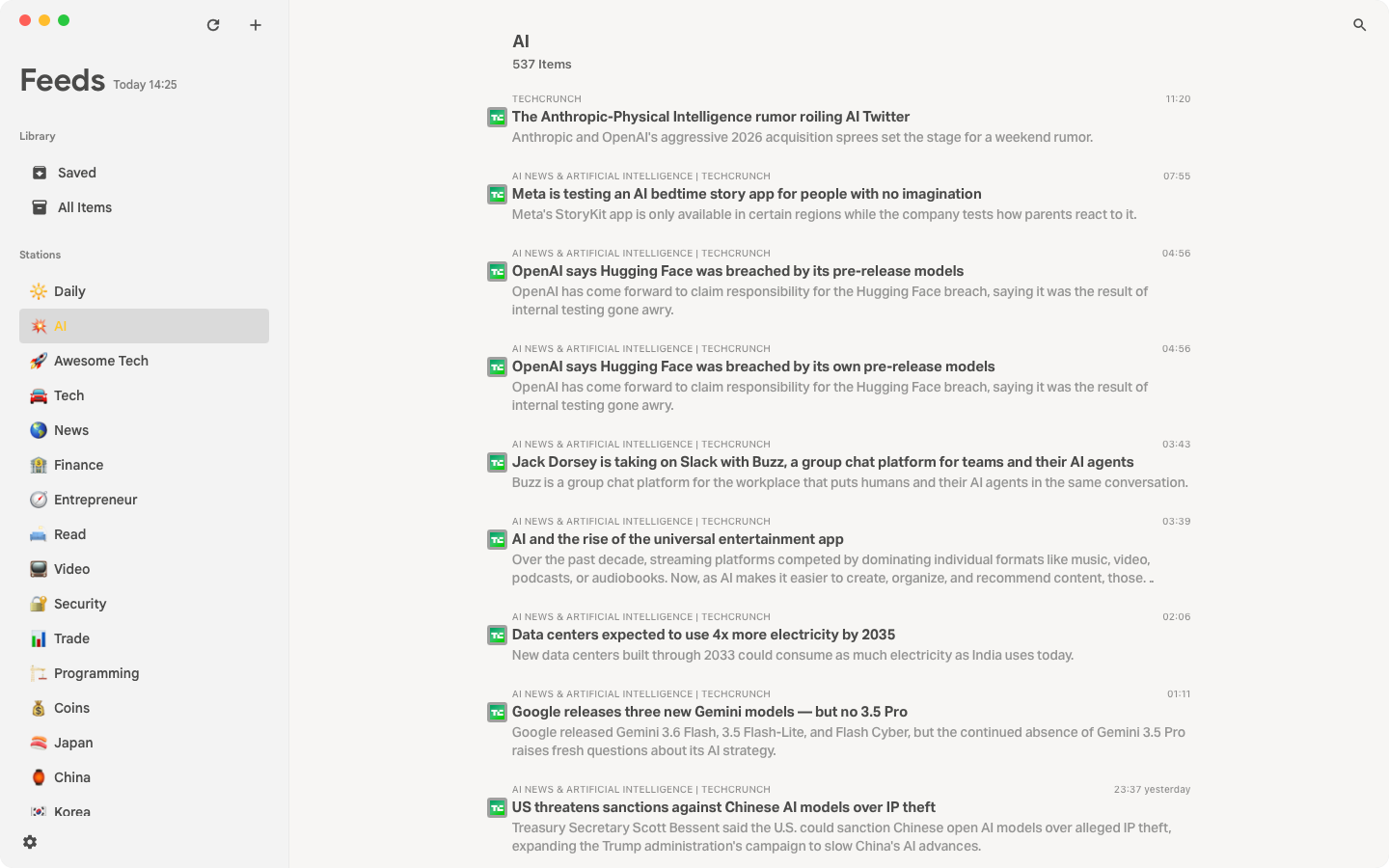Open search with the magnifier icon
Image resolution: width=1389 pixels, height=868 pixels.
coord(1359,25)
